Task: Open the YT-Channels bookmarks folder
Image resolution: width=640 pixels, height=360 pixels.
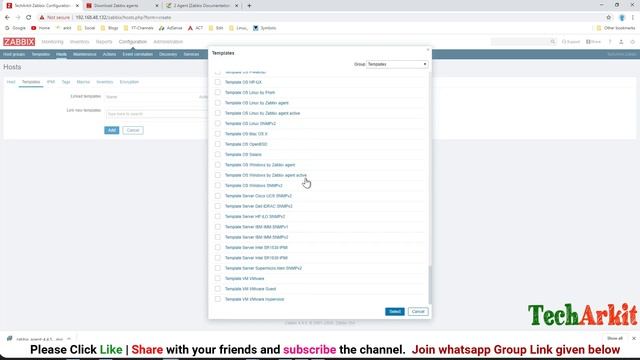Action: (138, 28)
